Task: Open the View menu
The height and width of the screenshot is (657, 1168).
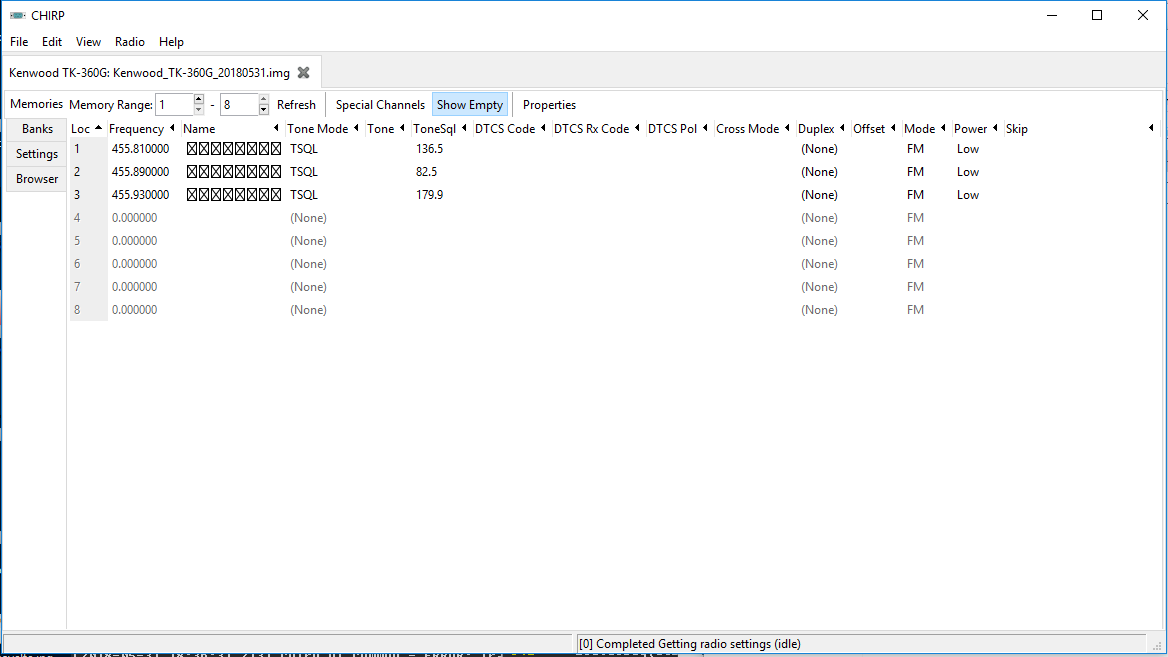Action: point(88,42)
